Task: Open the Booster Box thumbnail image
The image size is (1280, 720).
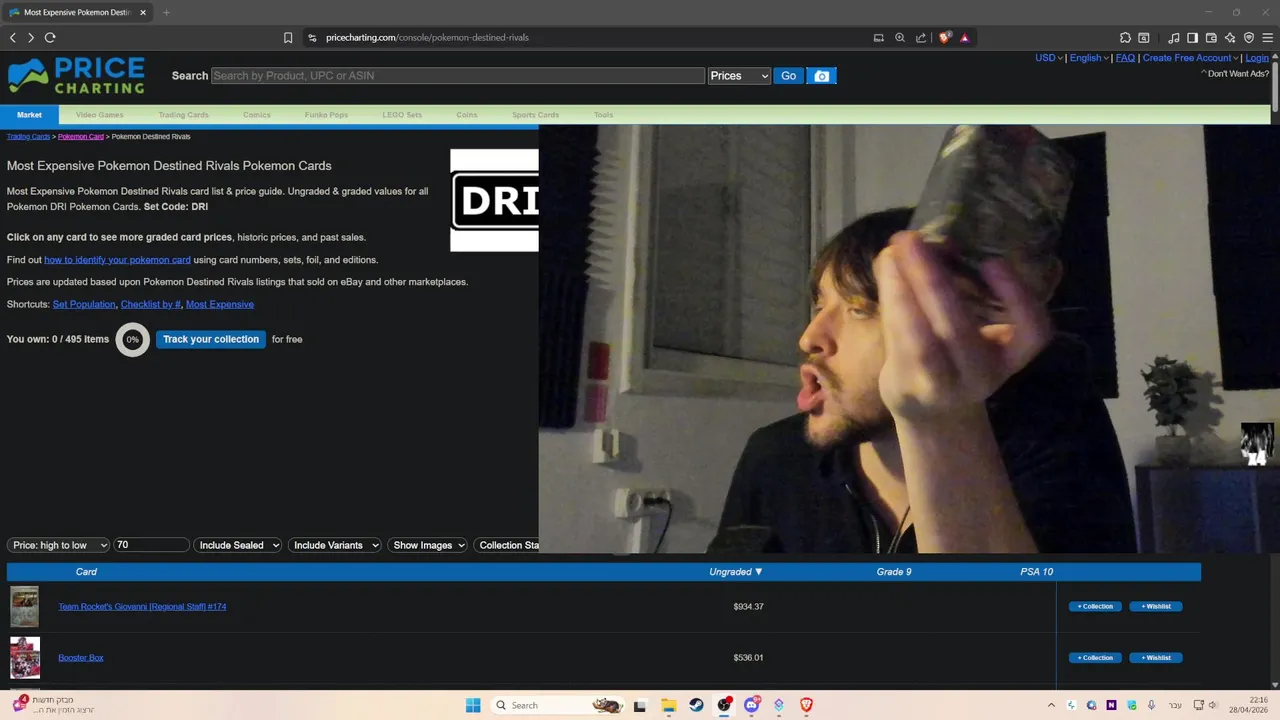Action: [x=25, y=658]
